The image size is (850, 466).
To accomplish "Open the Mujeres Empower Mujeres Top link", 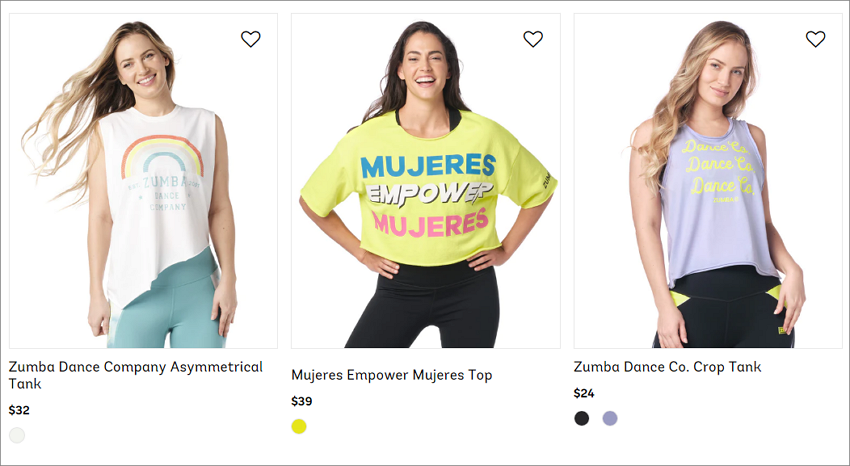I will [391, 375].
